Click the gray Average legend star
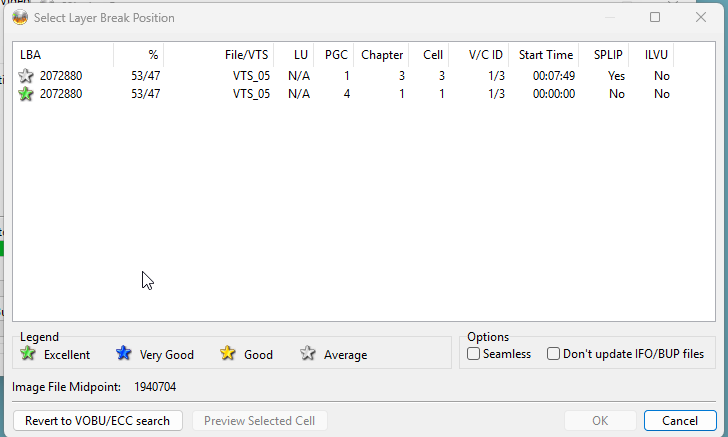 [x=308, y=354]
